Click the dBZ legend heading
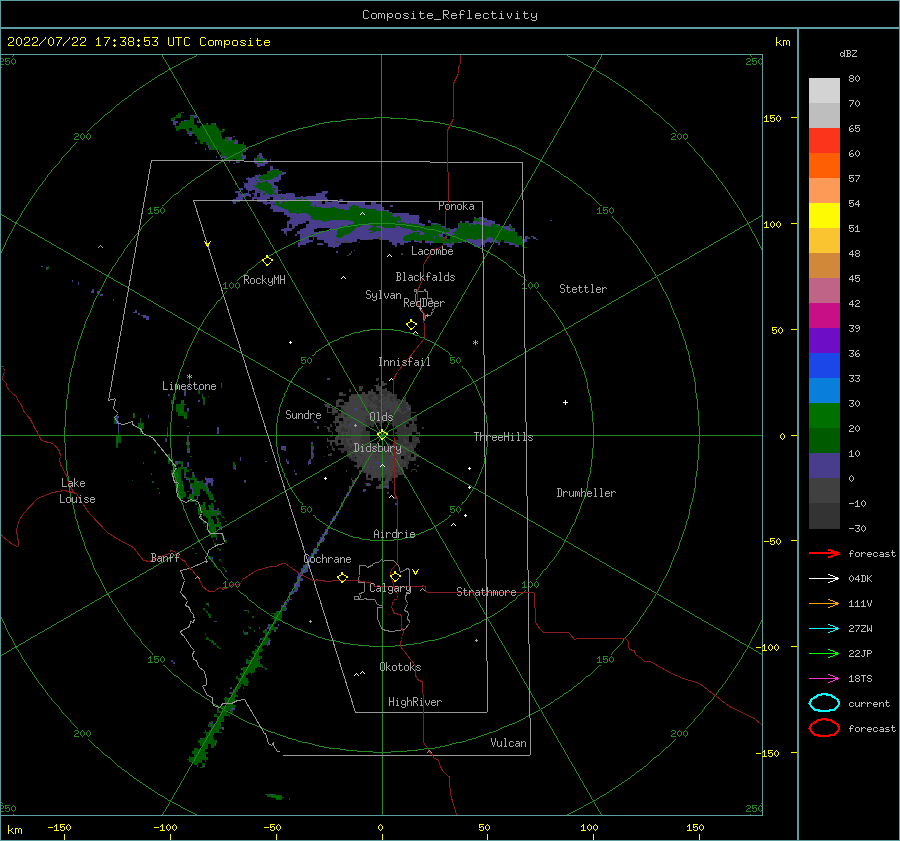Viewport: 900px width, 841px height. pos(848,53)
